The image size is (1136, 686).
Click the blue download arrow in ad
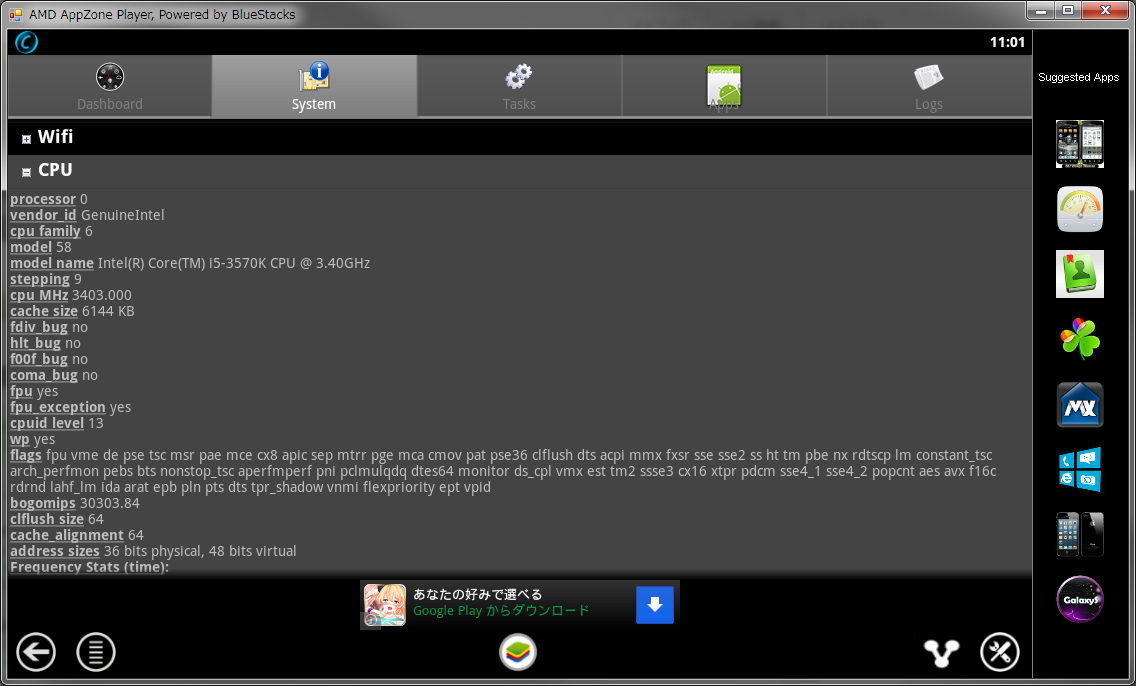point(655,605)
